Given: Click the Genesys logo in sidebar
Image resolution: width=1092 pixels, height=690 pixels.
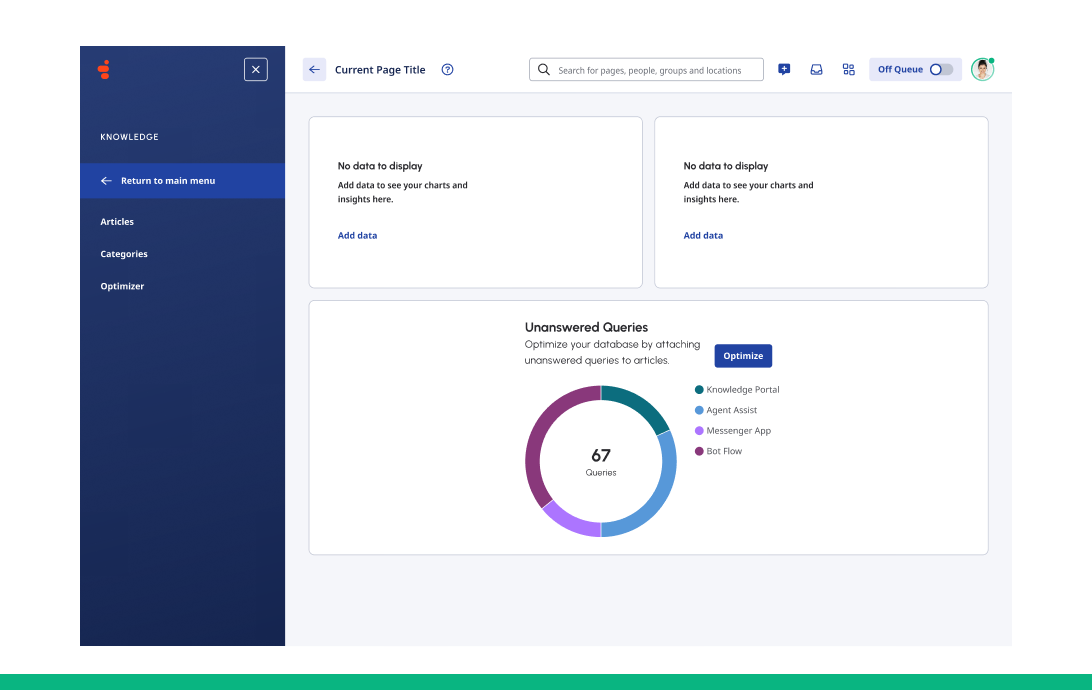Looking at the screenshot, I should [104, 70].
